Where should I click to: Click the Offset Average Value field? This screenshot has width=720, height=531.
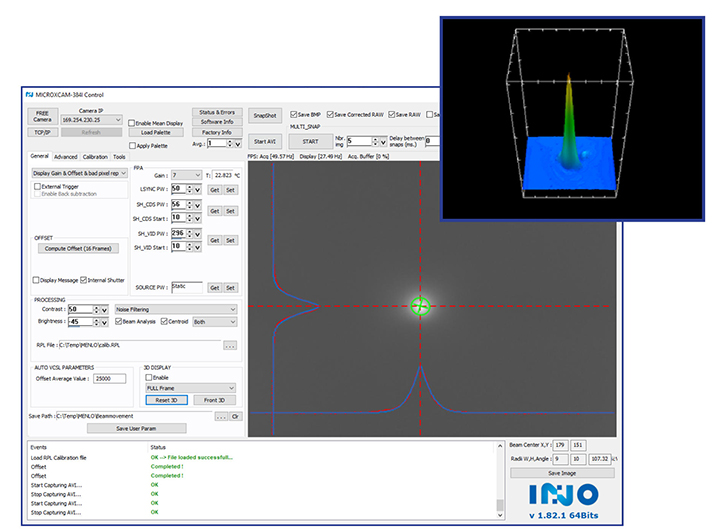(x=110, y=378)
